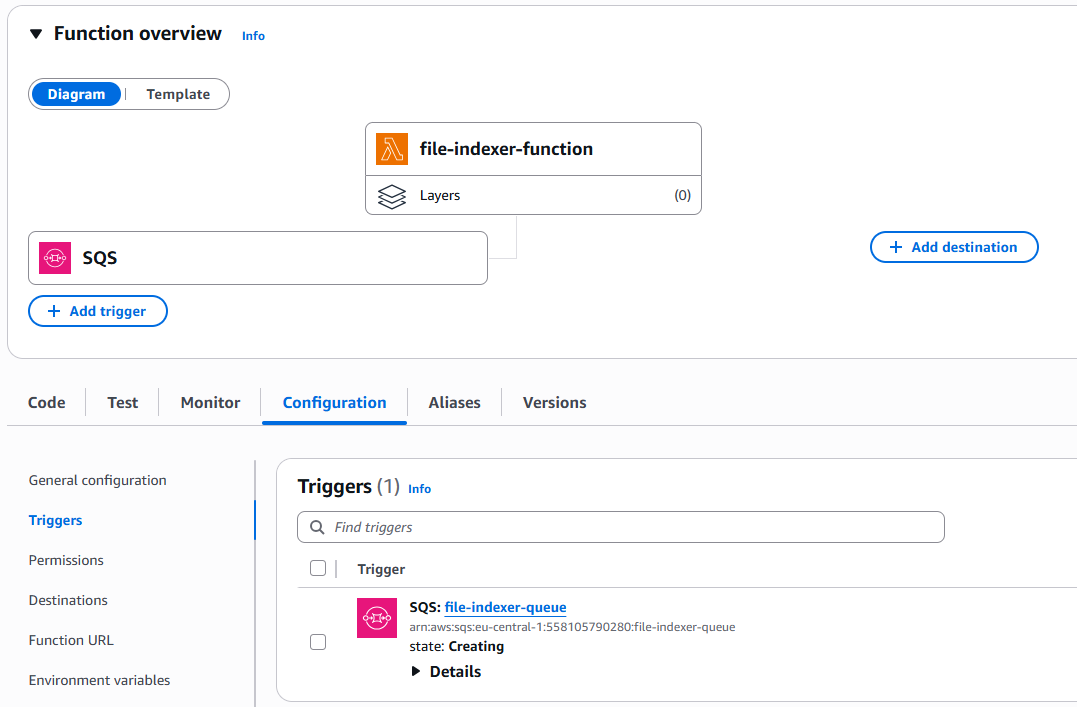1077x707 pixels.
Task: Click the Layers stack icon
Action: point(392,196)
